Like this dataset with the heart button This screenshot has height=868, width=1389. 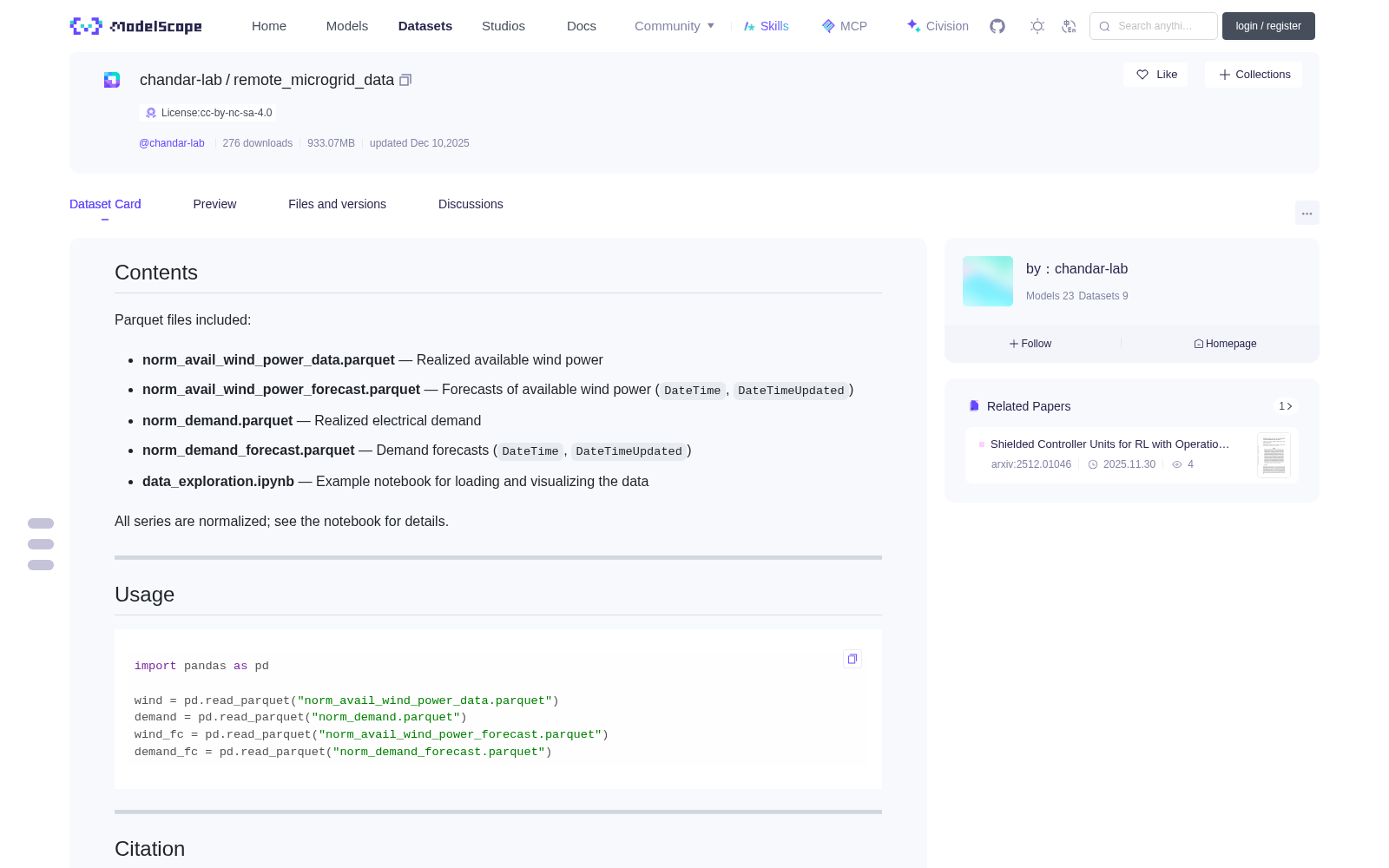pyautogui.click(x=1156, y=75)
